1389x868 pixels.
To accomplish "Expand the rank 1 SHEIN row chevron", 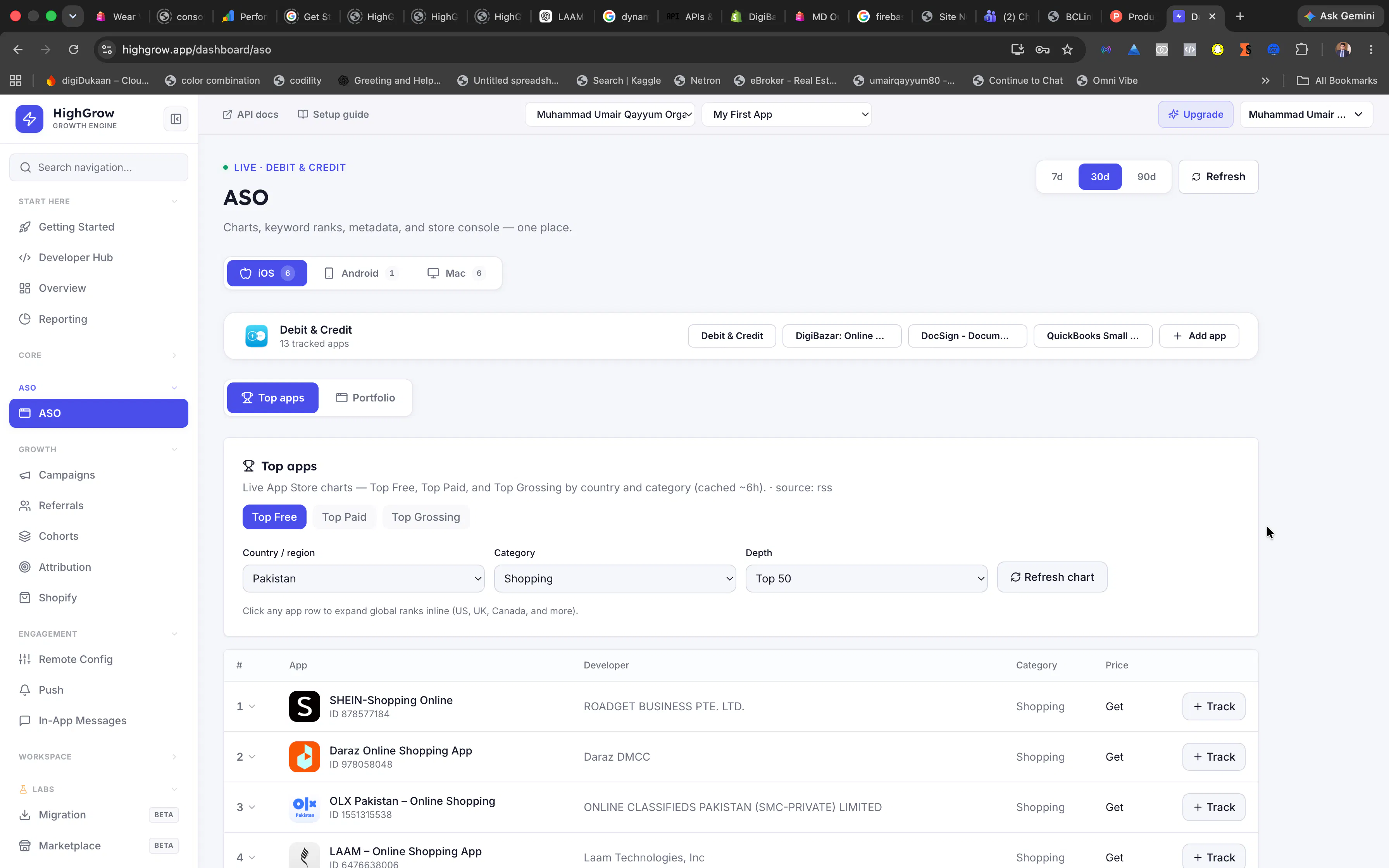I will click(252, 707).
